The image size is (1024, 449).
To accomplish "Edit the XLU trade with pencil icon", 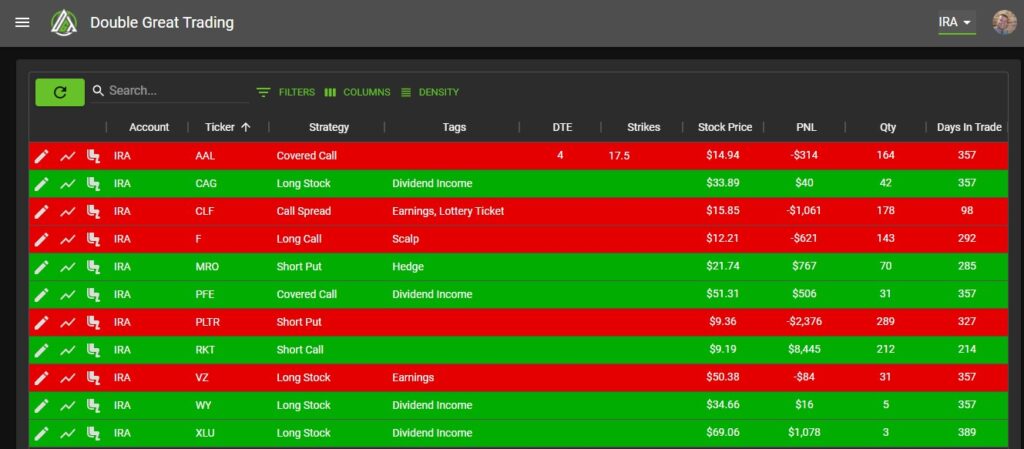I will [41, 433].
